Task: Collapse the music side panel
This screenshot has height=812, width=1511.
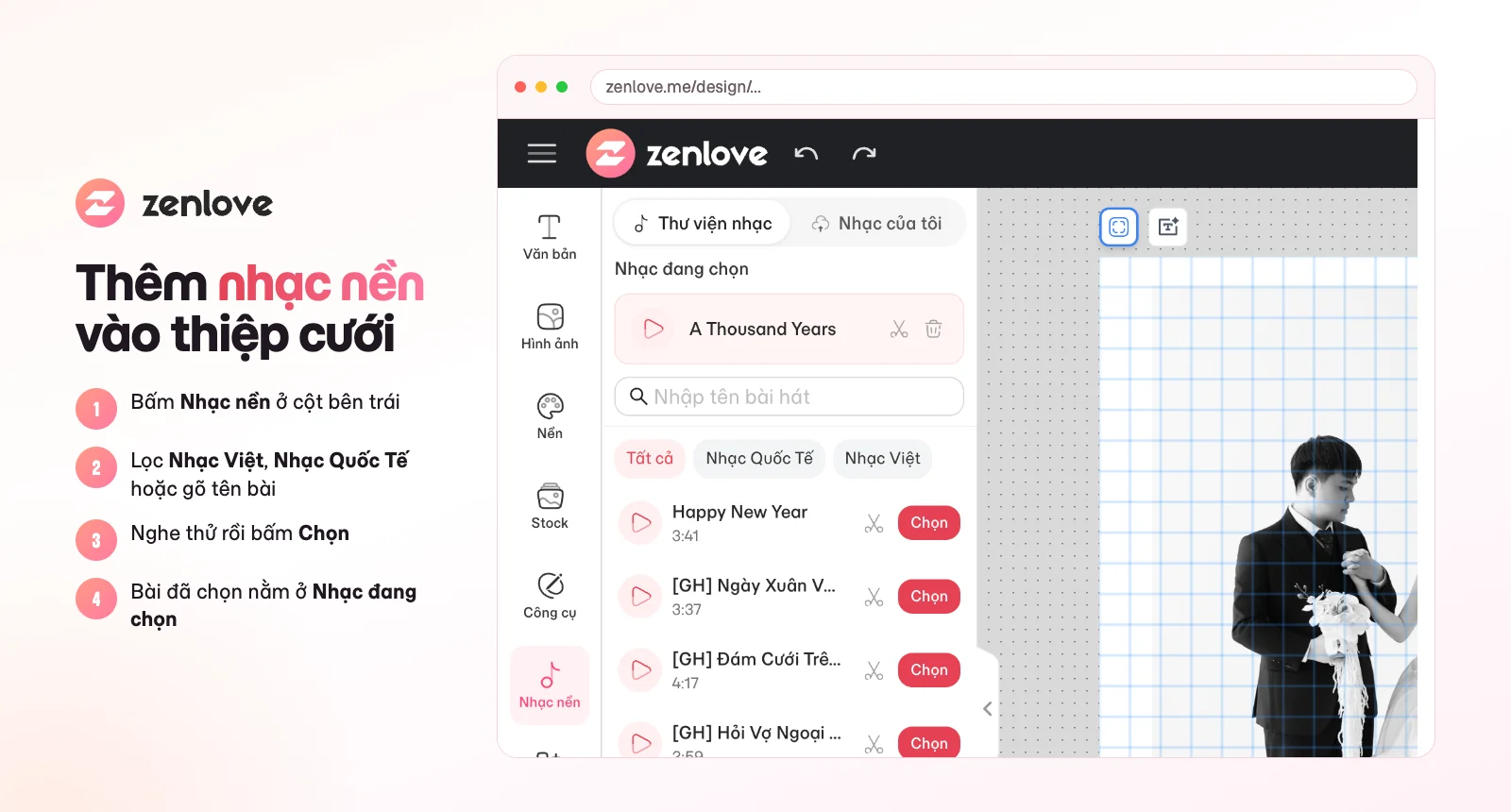Action: (x=987, y=708)
